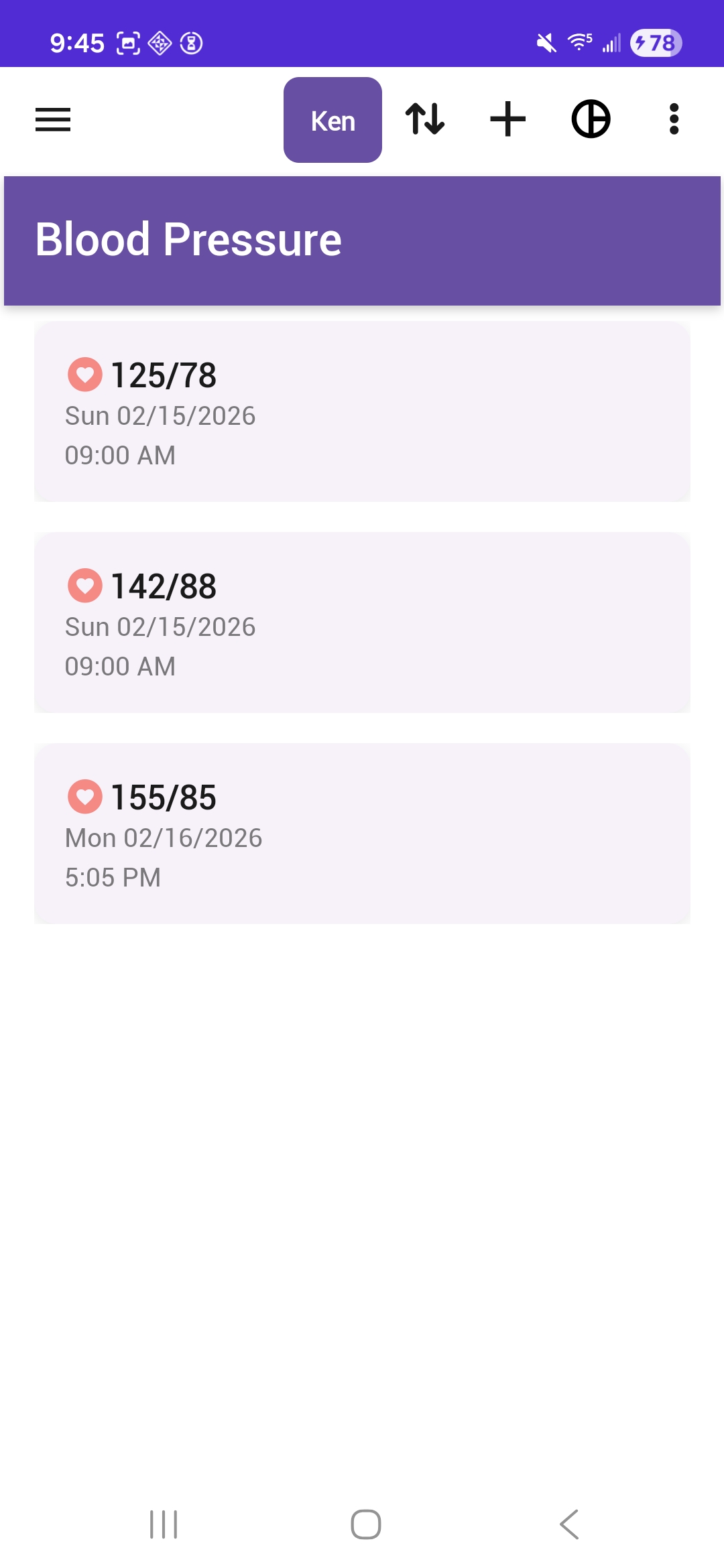This screenshot has width=724, height=1568.
Task: Switch profile using the Ken button
Action: click(333, 120)
